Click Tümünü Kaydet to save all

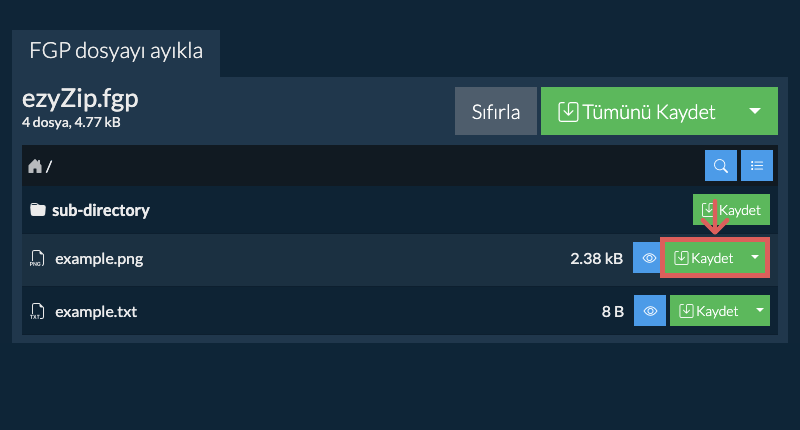(638, 111)
